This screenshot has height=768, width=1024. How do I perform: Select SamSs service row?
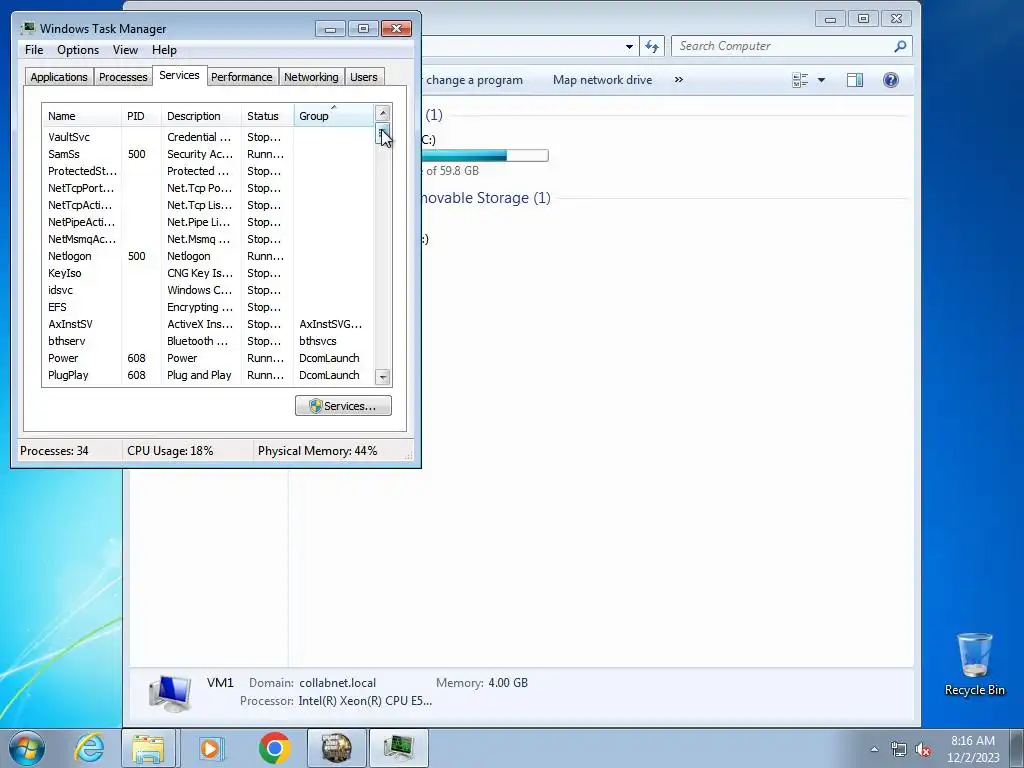(x=208, y=154)
